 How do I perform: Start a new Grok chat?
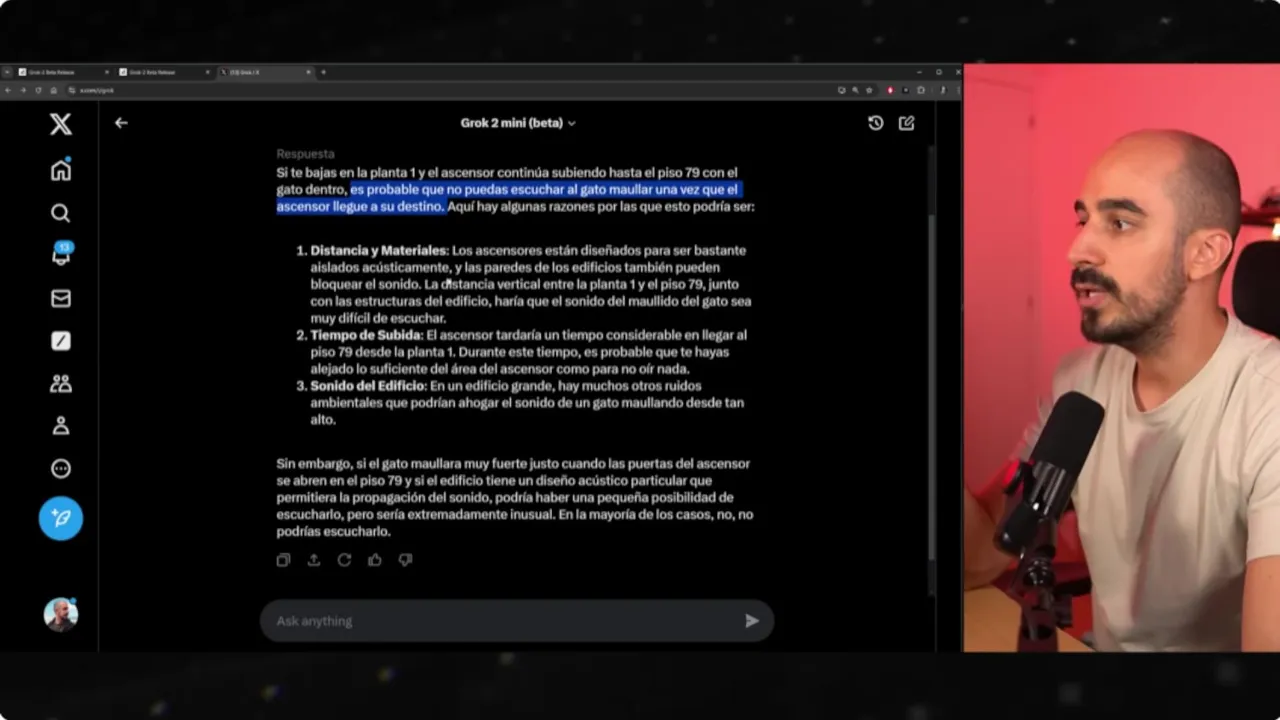coord(906,123)
